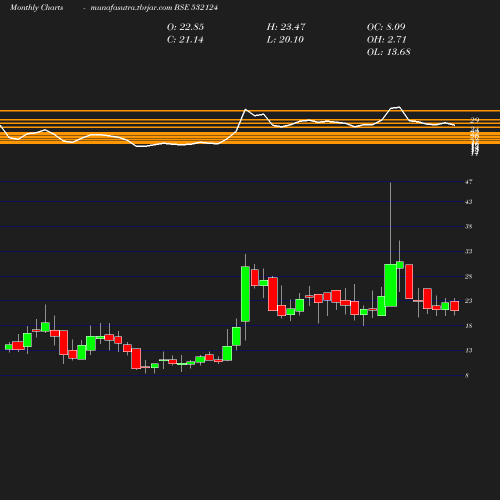This screenshot has width=500, height=500.
Task: Click the price axis label "18"
Action: [469, 326]
